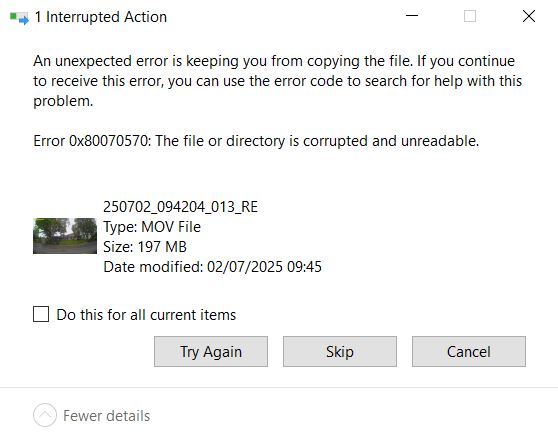The width and height of the screenshot is (558, 436).
Task: Click the 'Date modified: 02/07/2025 09:45' line
Action: pyautogui.click(x=212, y=267)
